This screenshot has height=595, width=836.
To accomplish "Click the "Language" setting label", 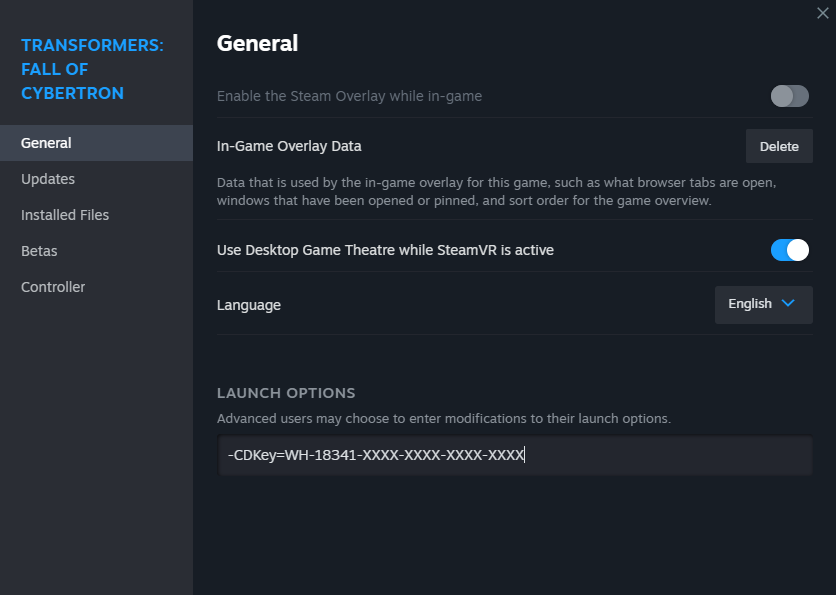I will tap(249, 305).
